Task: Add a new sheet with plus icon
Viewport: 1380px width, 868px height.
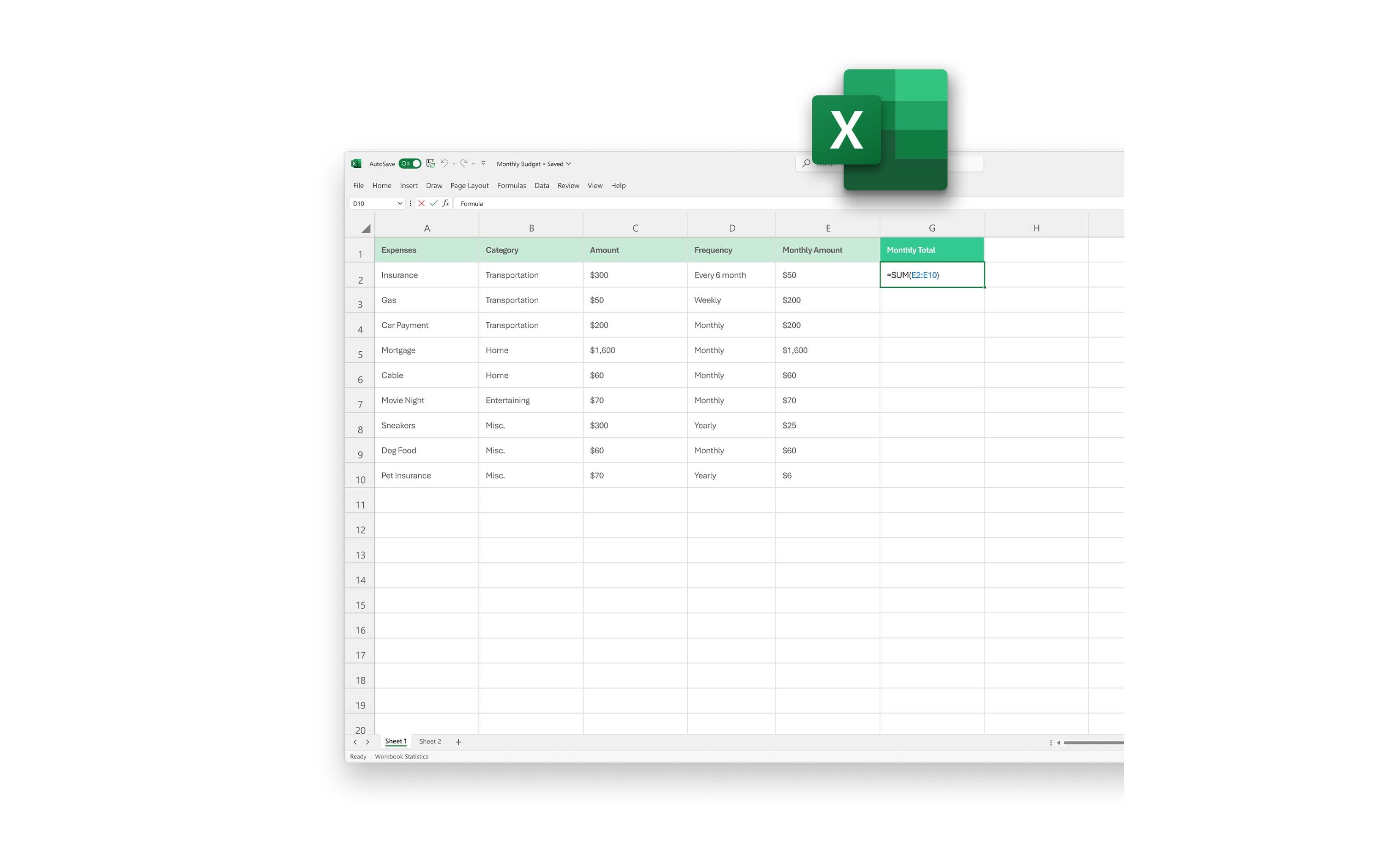Action: (458, 742)
